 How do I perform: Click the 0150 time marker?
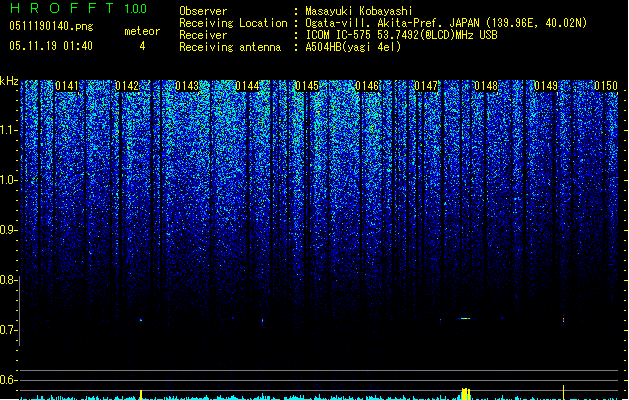(606, 86)
